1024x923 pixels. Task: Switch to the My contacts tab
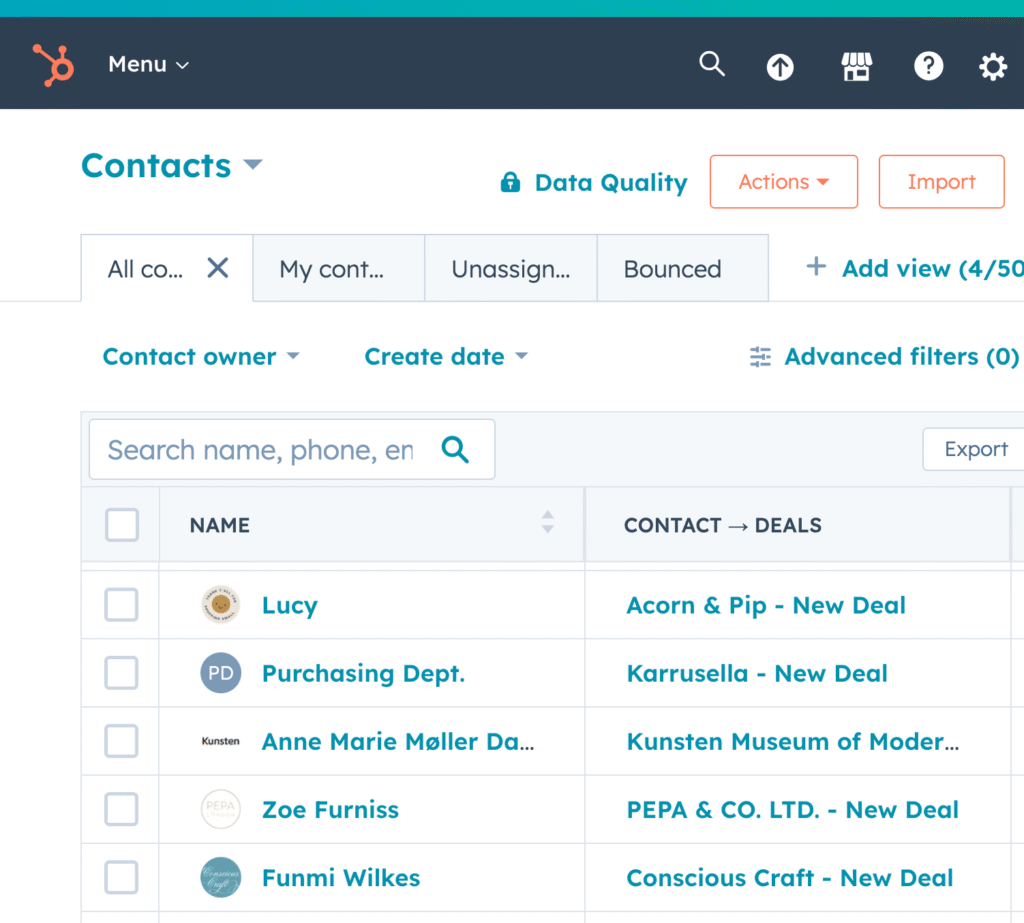click(338, 268)
